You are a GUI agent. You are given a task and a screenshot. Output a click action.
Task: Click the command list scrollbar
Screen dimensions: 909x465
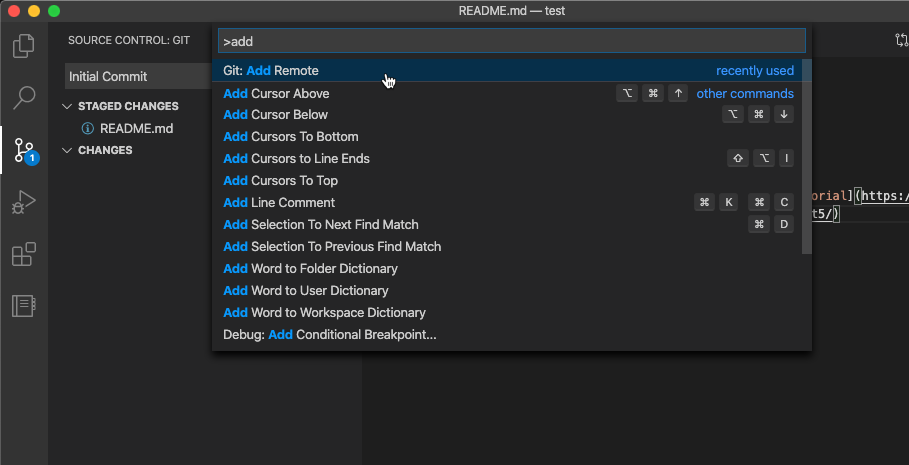[x=806, y=157]
